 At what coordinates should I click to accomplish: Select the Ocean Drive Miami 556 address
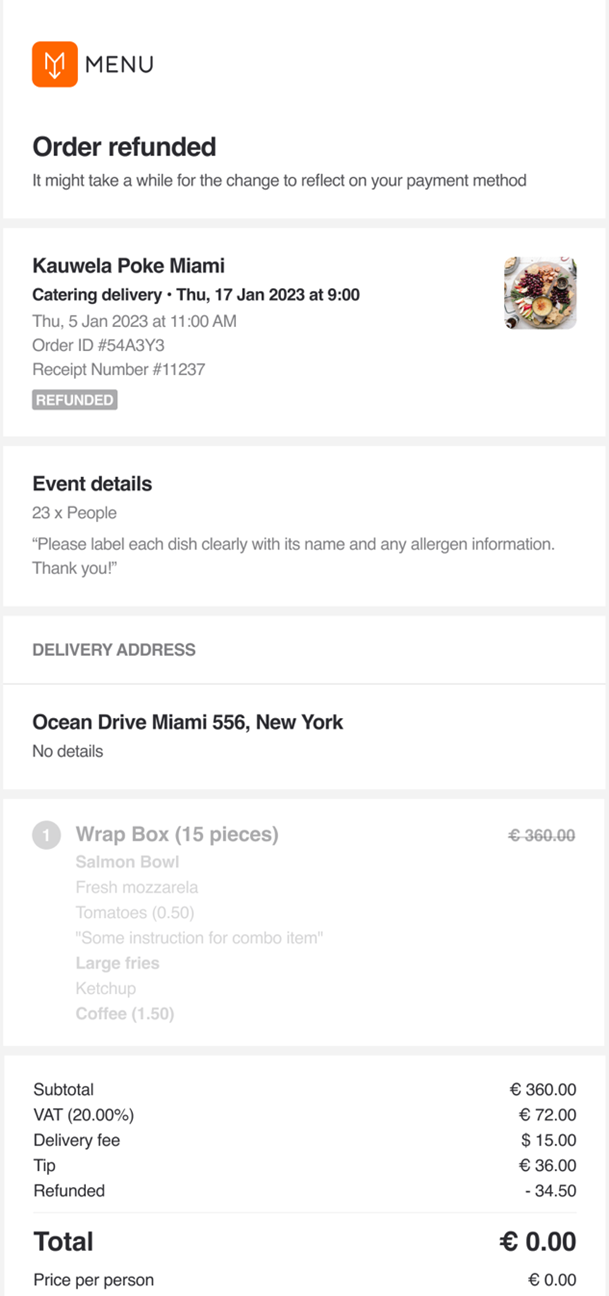tap(187, 722)
